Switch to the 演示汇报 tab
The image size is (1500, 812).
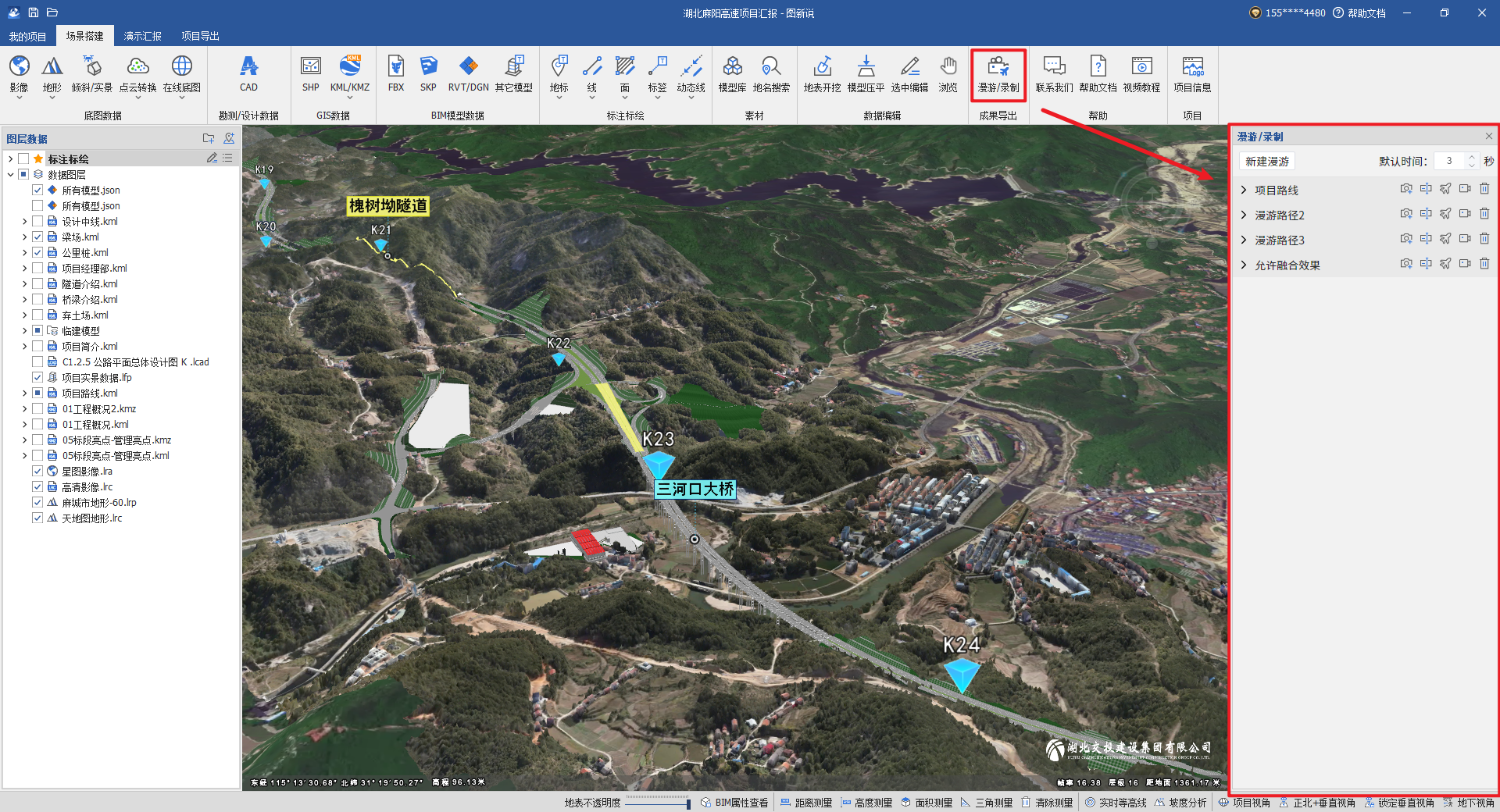pyautogui.click(x=142, y=36)
